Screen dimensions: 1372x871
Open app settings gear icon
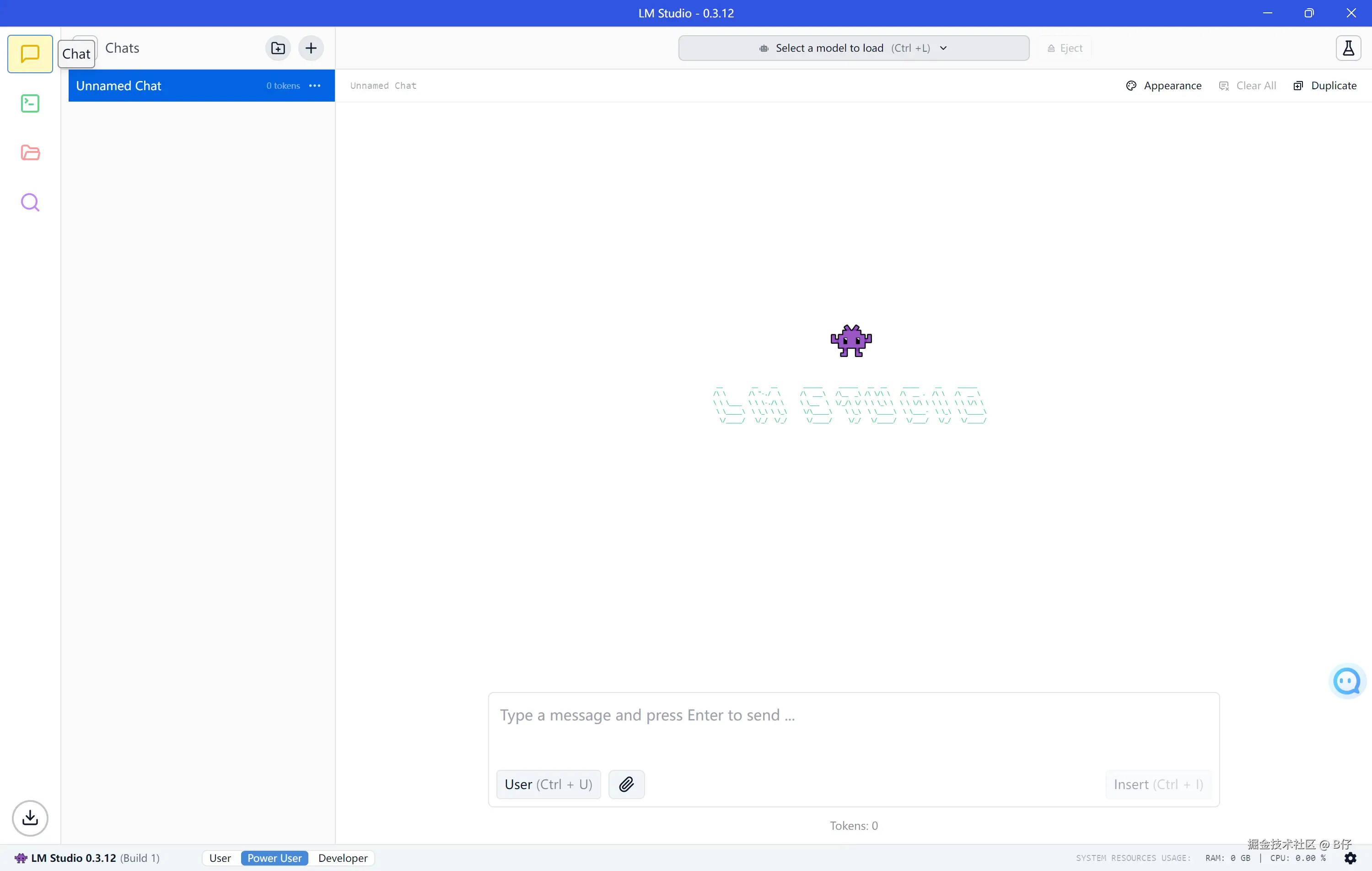1350,858
